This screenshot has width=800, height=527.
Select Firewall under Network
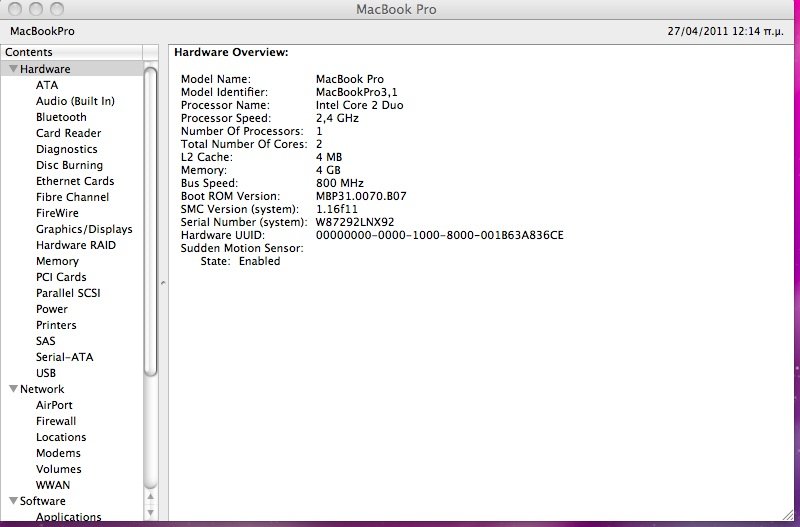pyautogui.click(x=56, y=421)
